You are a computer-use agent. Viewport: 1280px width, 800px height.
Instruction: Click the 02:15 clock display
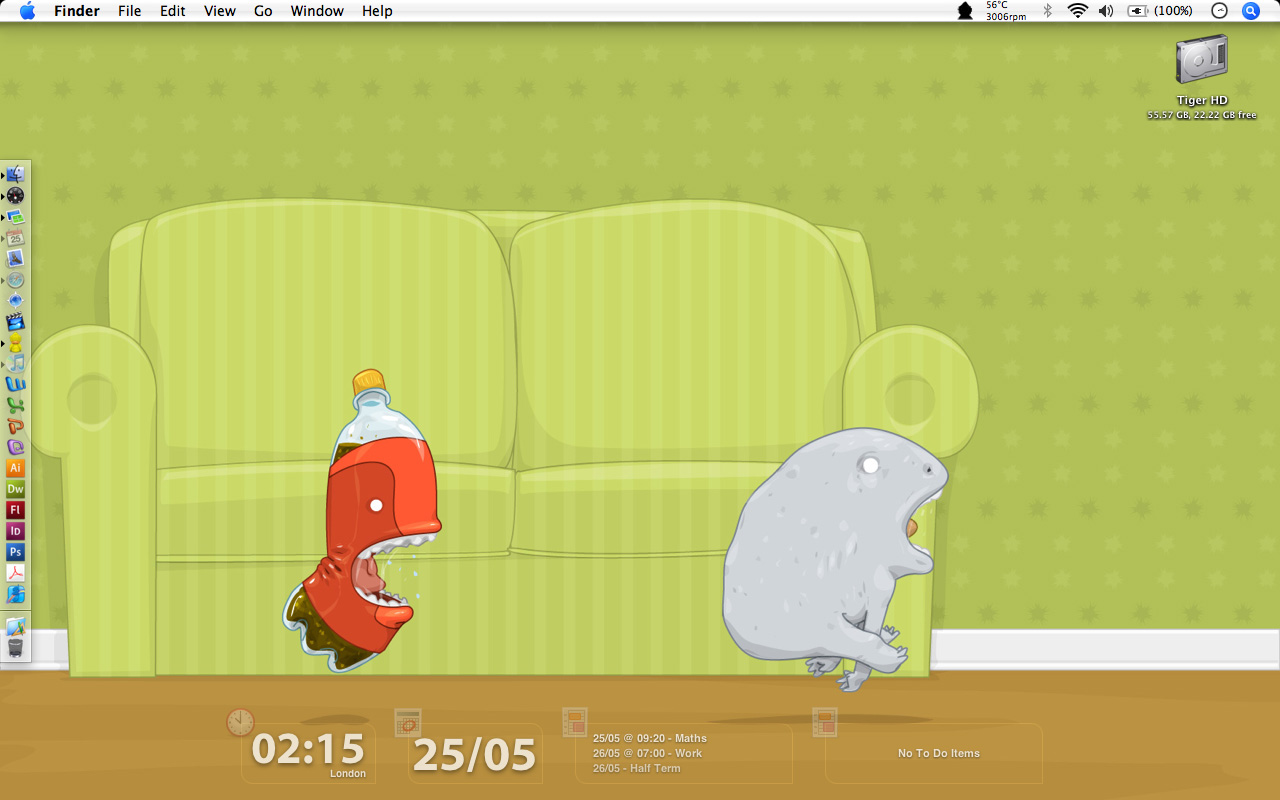tap(308, 749)
